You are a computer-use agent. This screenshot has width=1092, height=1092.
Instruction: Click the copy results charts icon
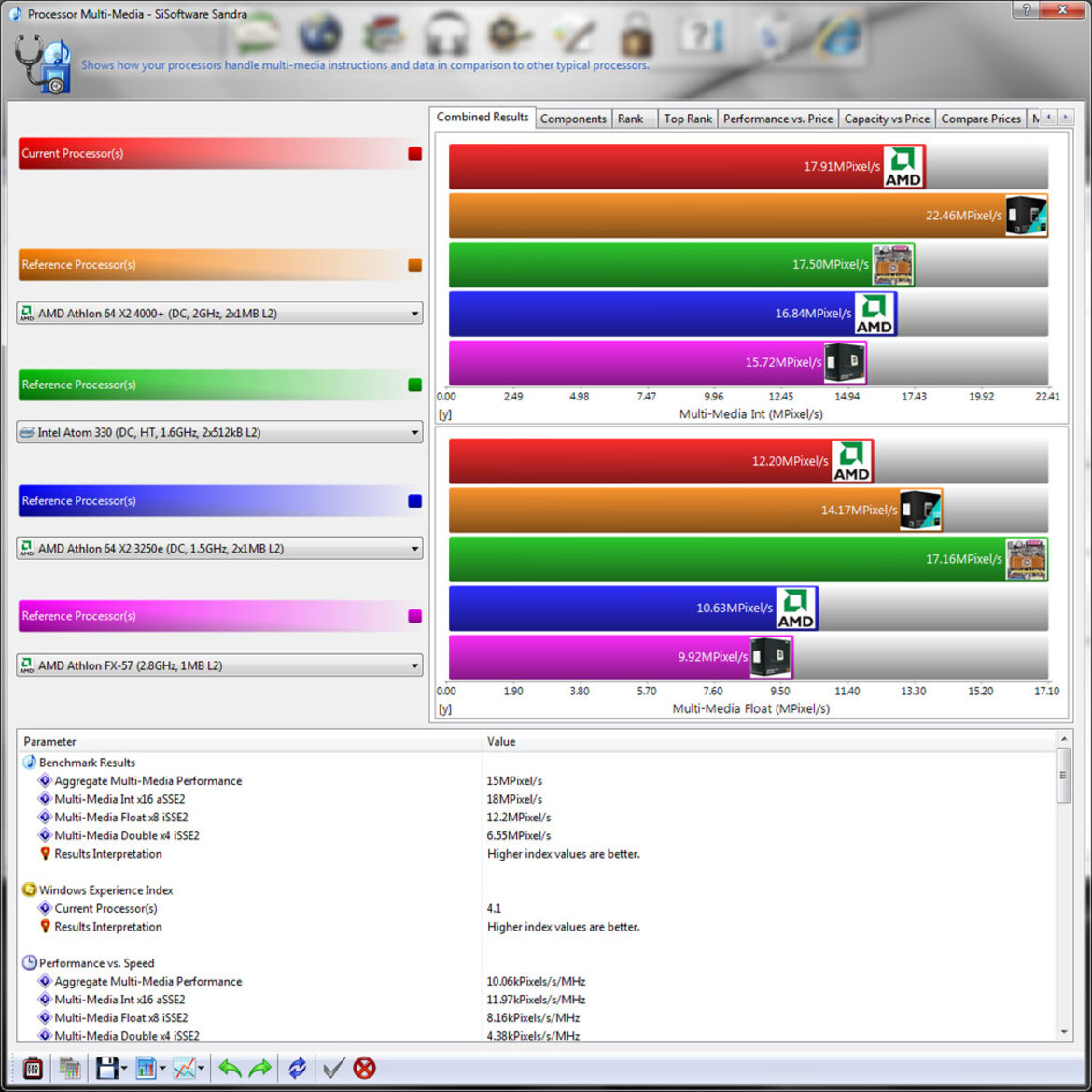(70, 1068)
